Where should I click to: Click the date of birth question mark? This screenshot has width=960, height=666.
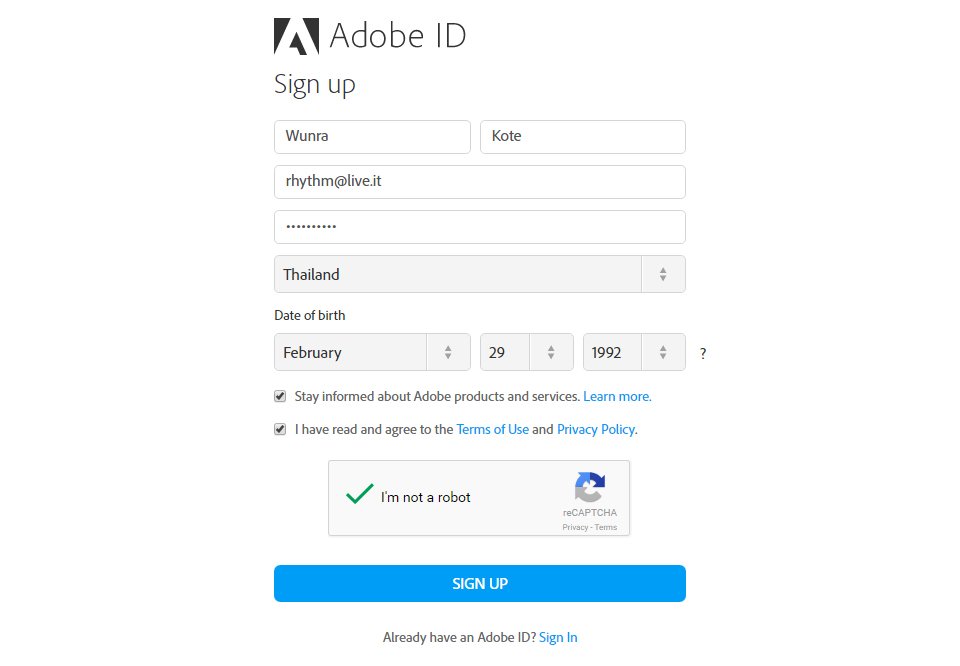pyautogui.click(x=703, y=353)
